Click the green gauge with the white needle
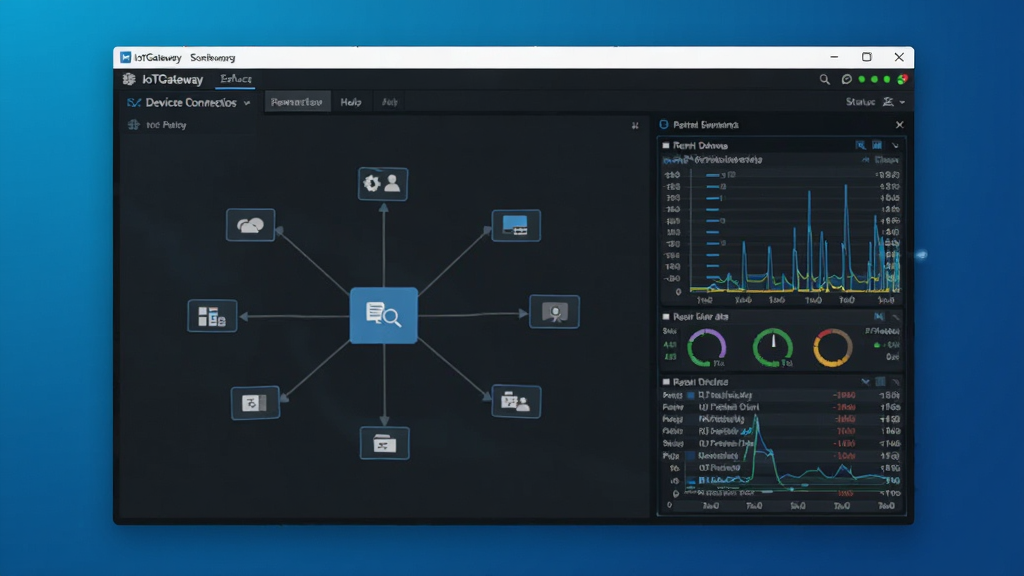 [773, 347]
